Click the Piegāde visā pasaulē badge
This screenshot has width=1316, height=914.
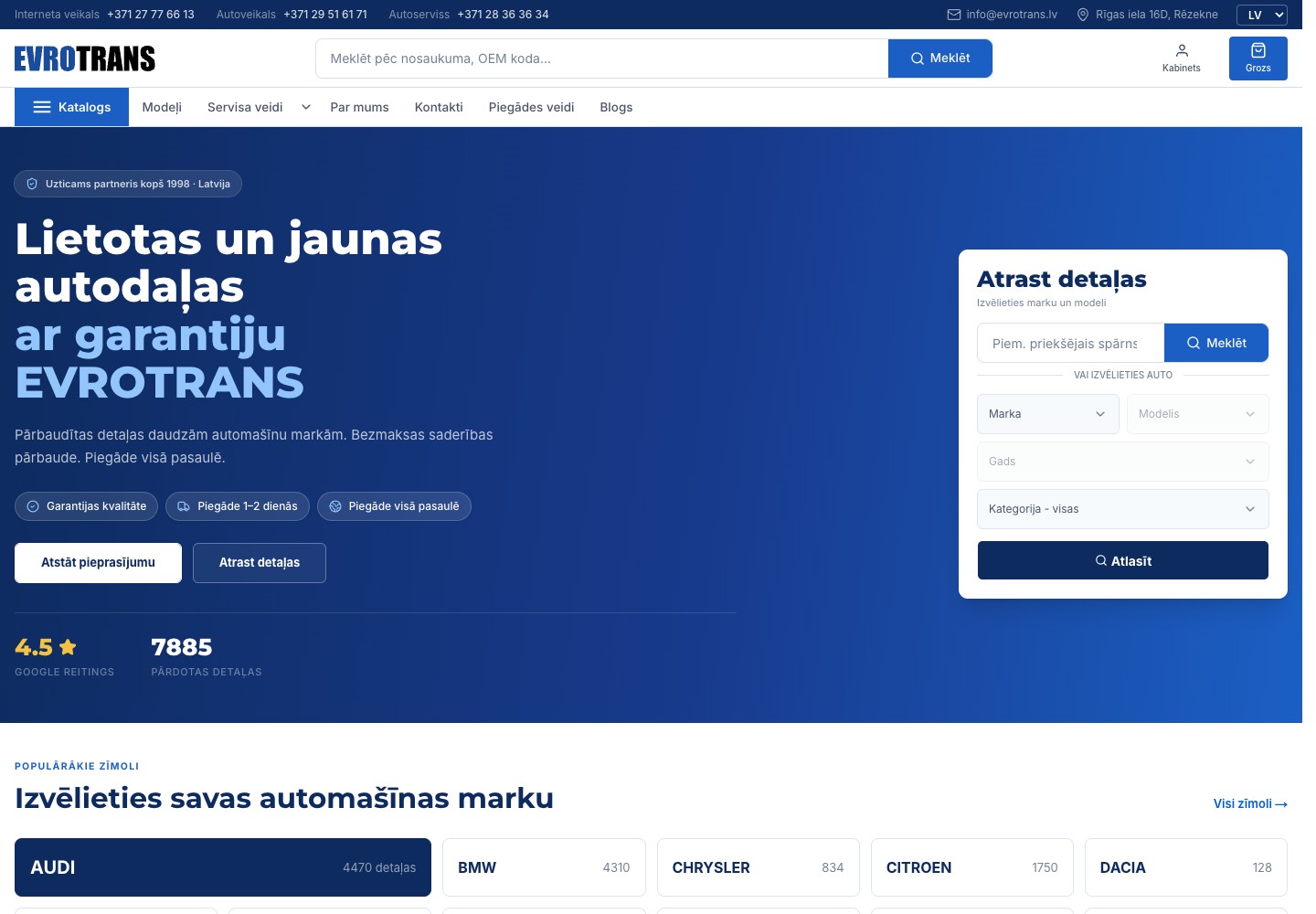click(394, 506)
